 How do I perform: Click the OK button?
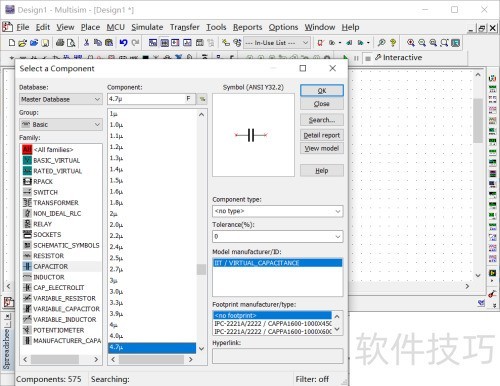click(x=322, y=90)
